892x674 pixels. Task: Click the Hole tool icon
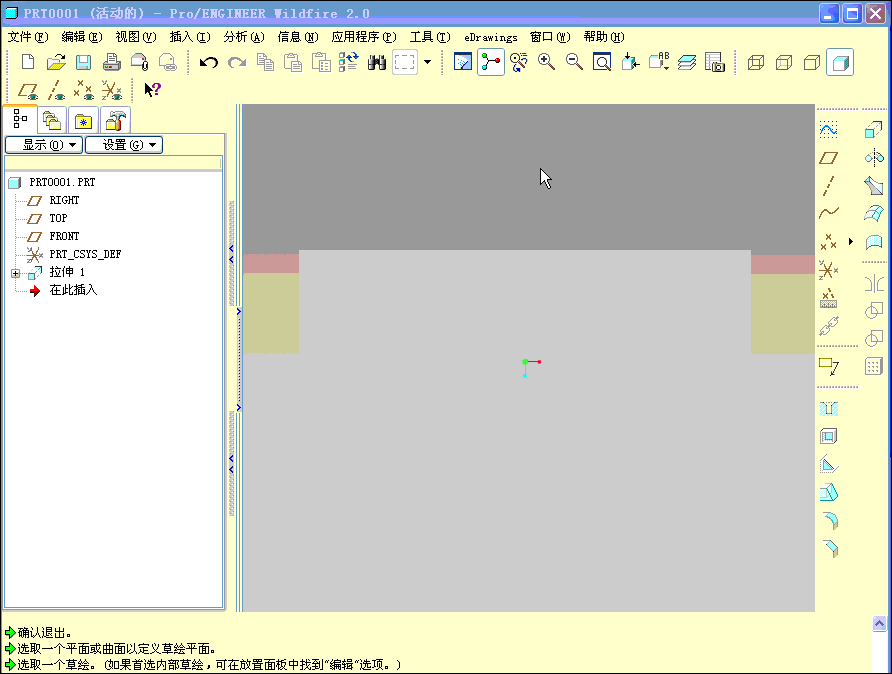click(x=829, y=409)
